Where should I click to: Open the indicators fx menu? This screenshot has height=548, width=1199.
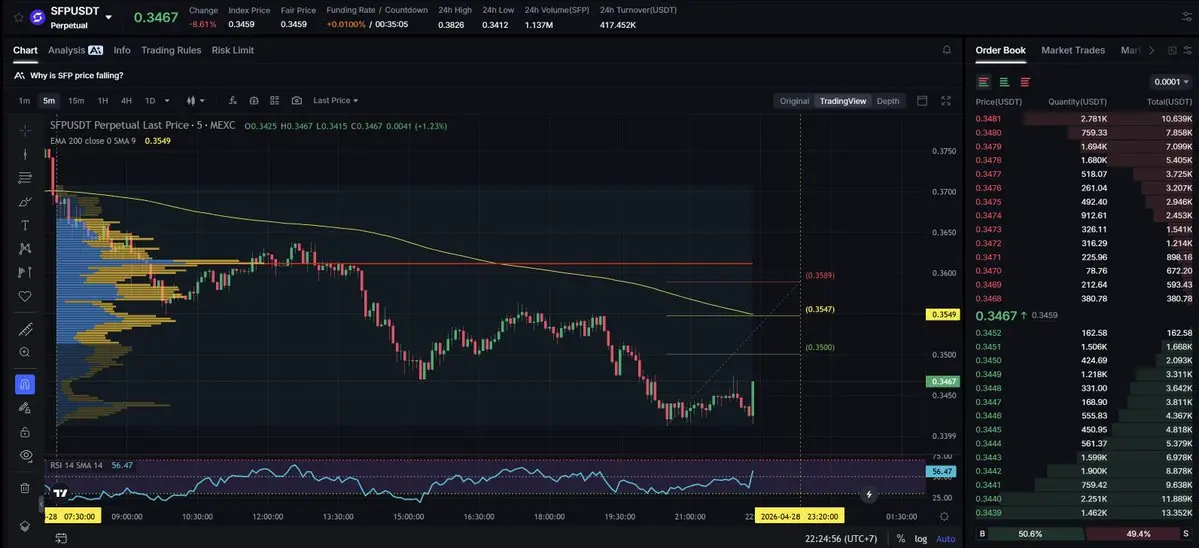[232, 100]
